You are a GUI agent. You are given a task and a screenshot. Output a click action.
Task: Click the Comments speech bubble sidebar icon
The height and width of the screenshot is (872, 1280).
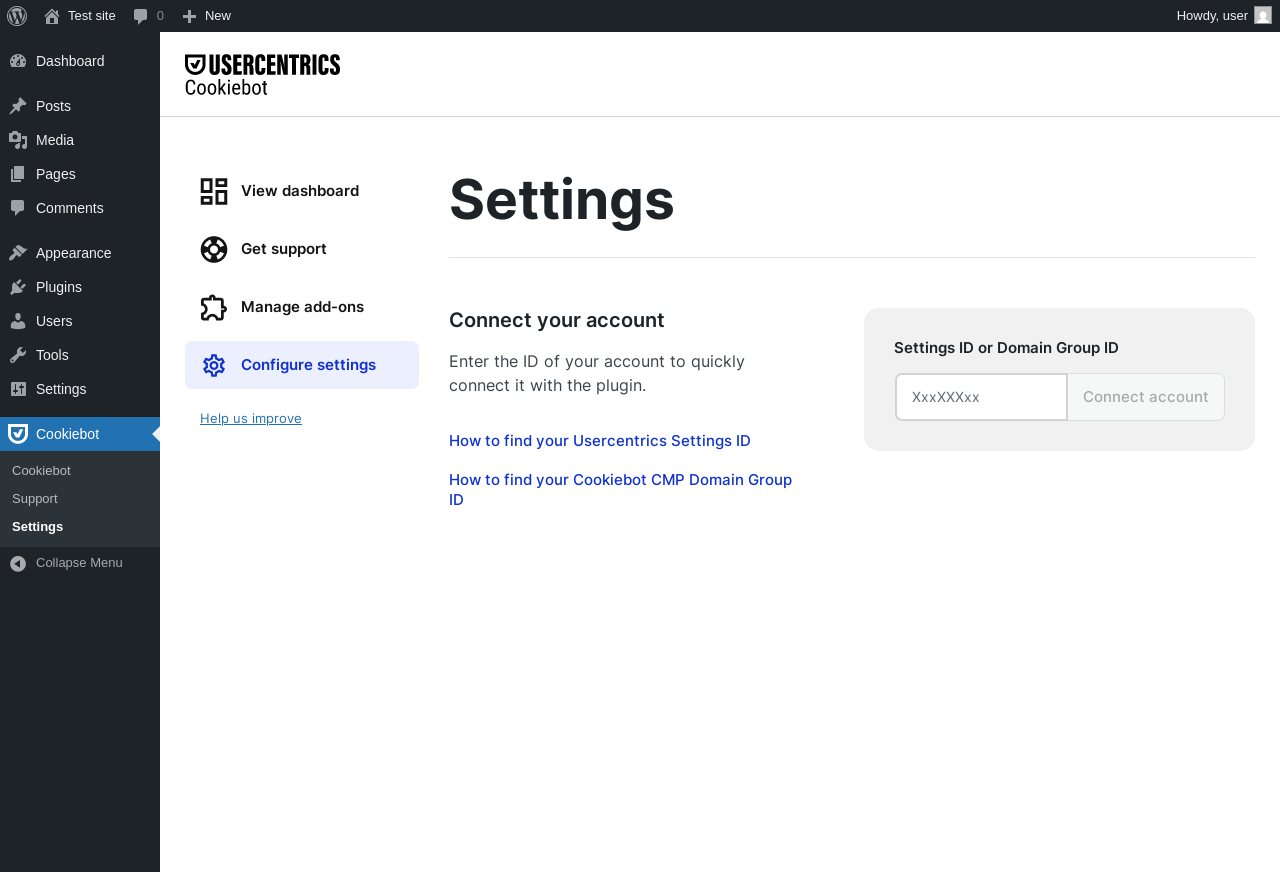click(18, 208)
